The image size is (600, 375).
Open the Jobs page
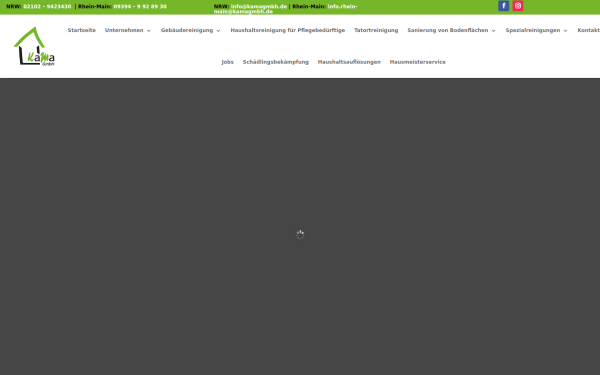[x=227, y=62]
